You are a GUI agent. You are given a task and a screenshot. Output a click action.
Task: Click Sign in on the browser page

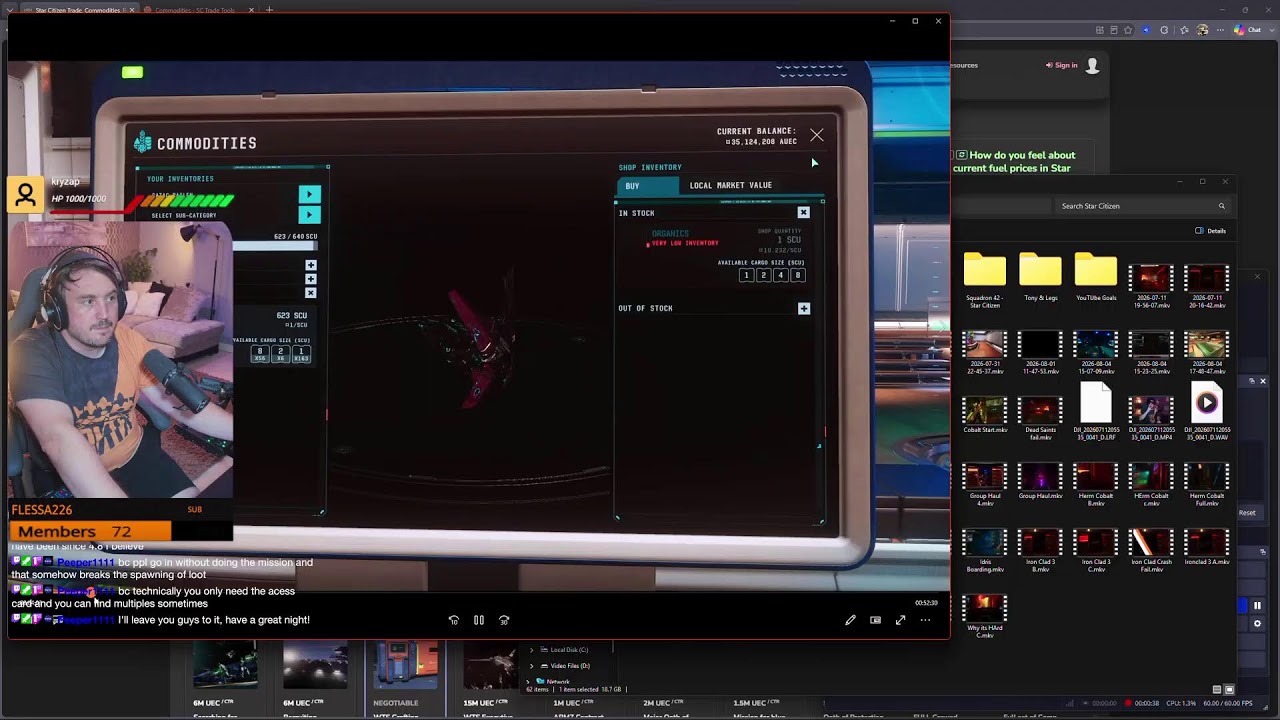1062,66
